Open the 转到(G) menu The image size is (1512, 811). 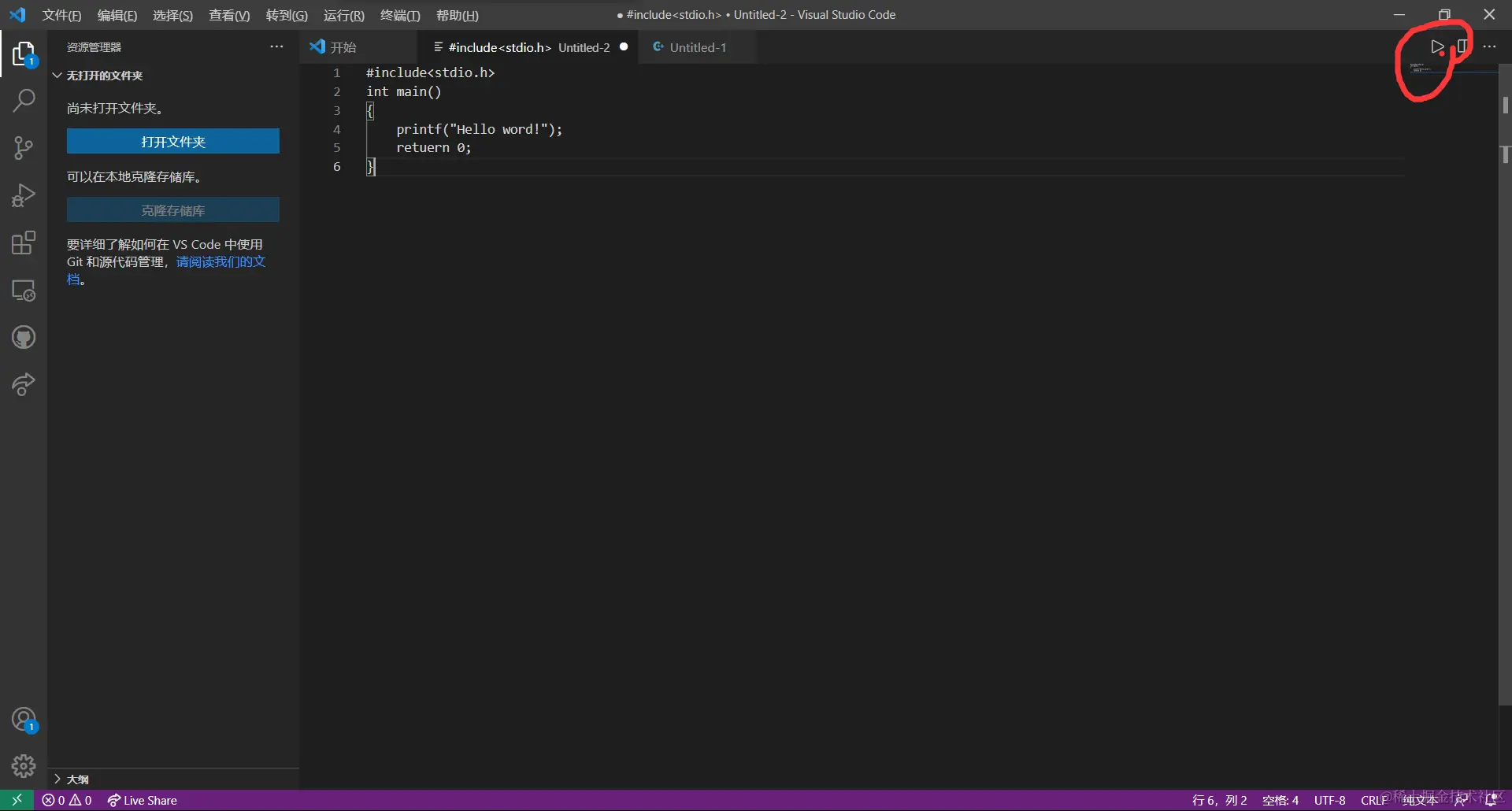coord(287,16)
